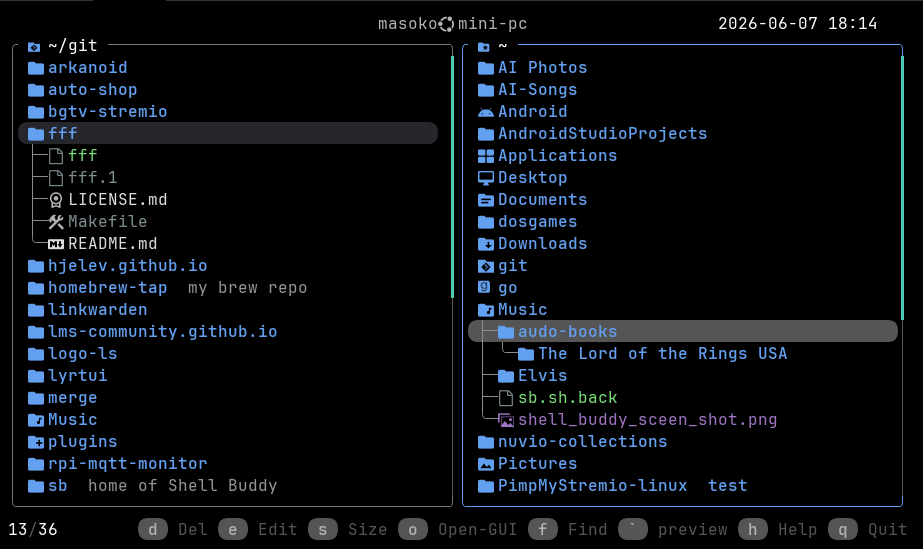Click the sb.sh.back file icon
This screenshot has width=923, height=549.
tap(506, 398)
